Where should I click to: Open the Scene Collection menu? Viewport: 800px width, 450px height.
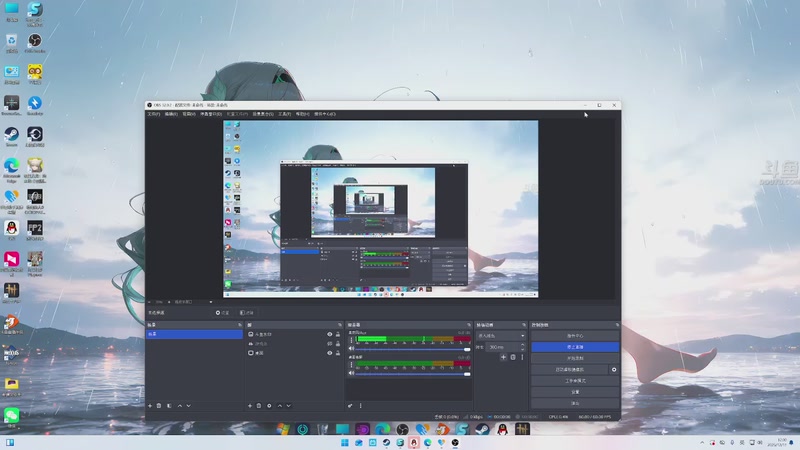coord(263,114)
